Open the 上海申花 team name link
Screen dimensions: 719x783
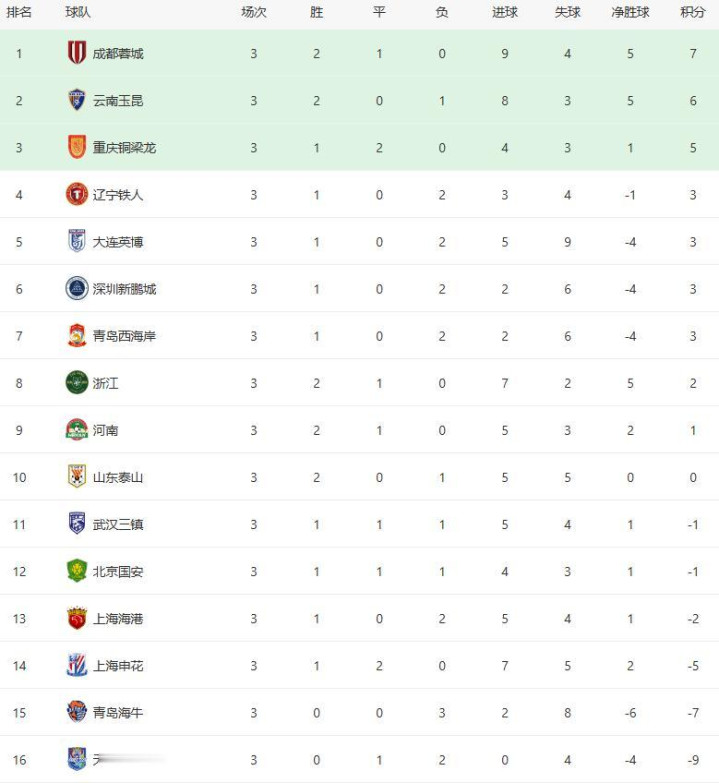(117, 665)
